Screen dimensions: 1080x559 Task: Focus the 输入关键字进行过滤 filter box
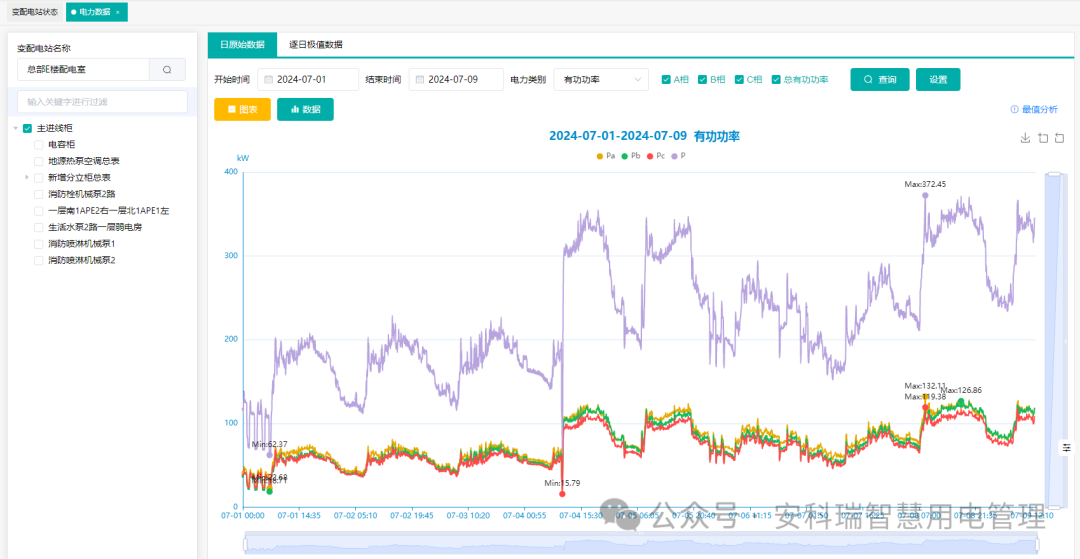point(102,102)
